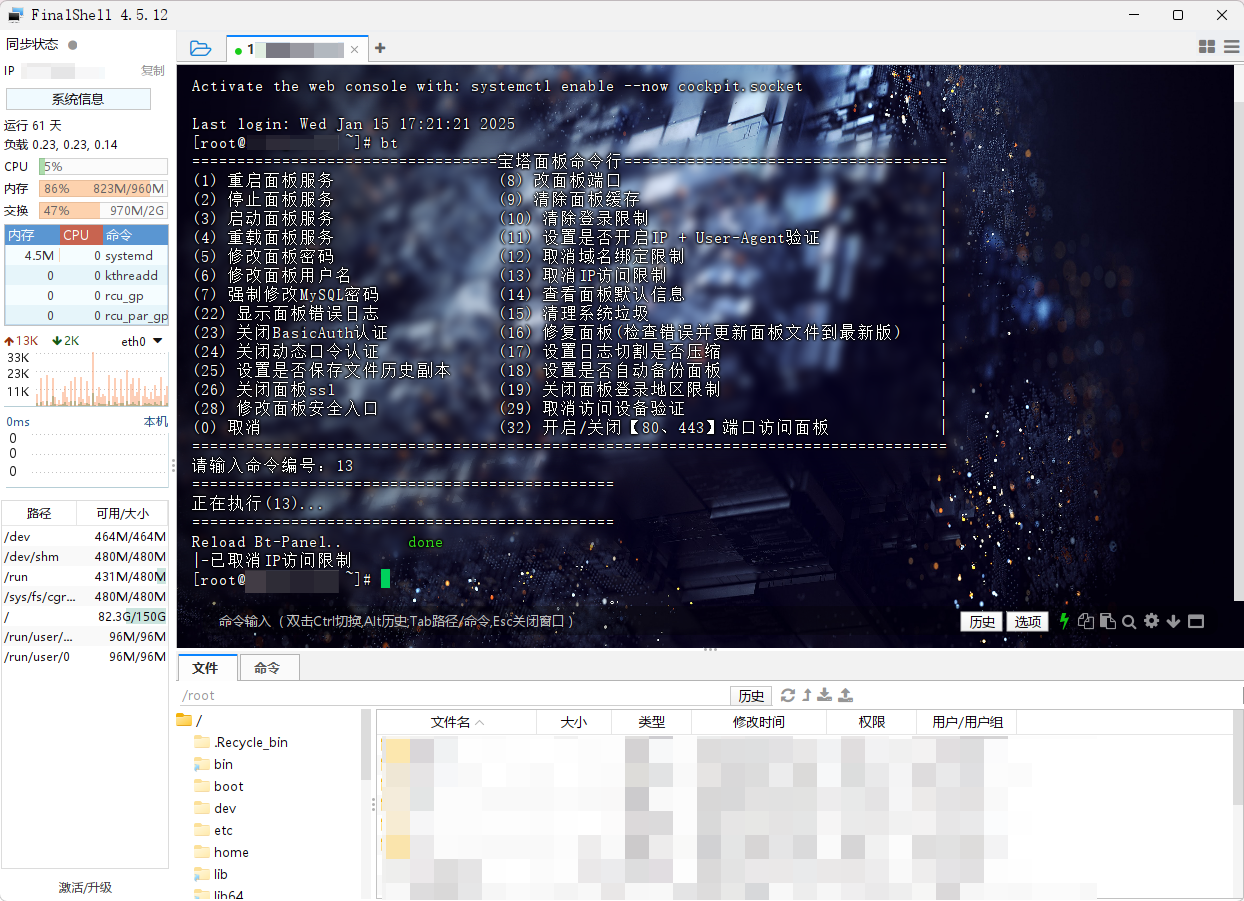Viewport: 1244px width, 901px height.
Task: Click the file panel History button
Action: (x=751, y=695)
